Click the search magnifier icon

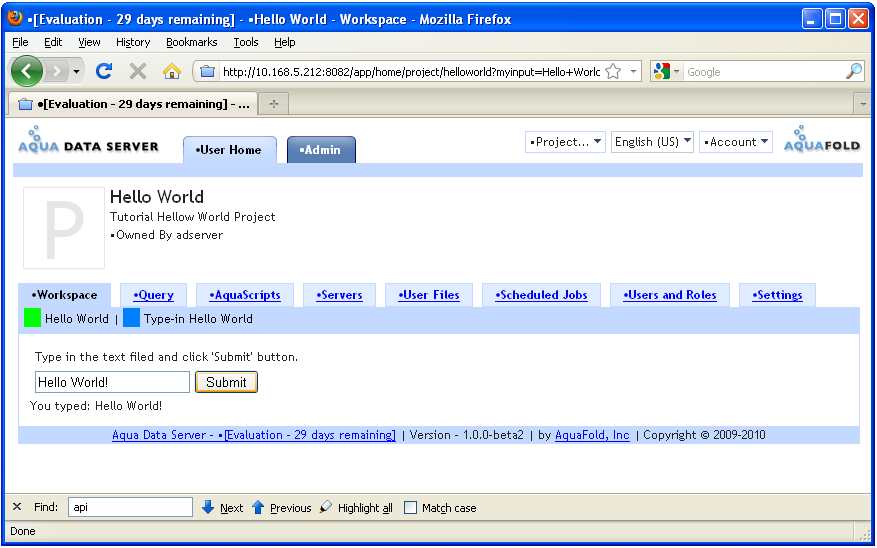pos(854,71)
